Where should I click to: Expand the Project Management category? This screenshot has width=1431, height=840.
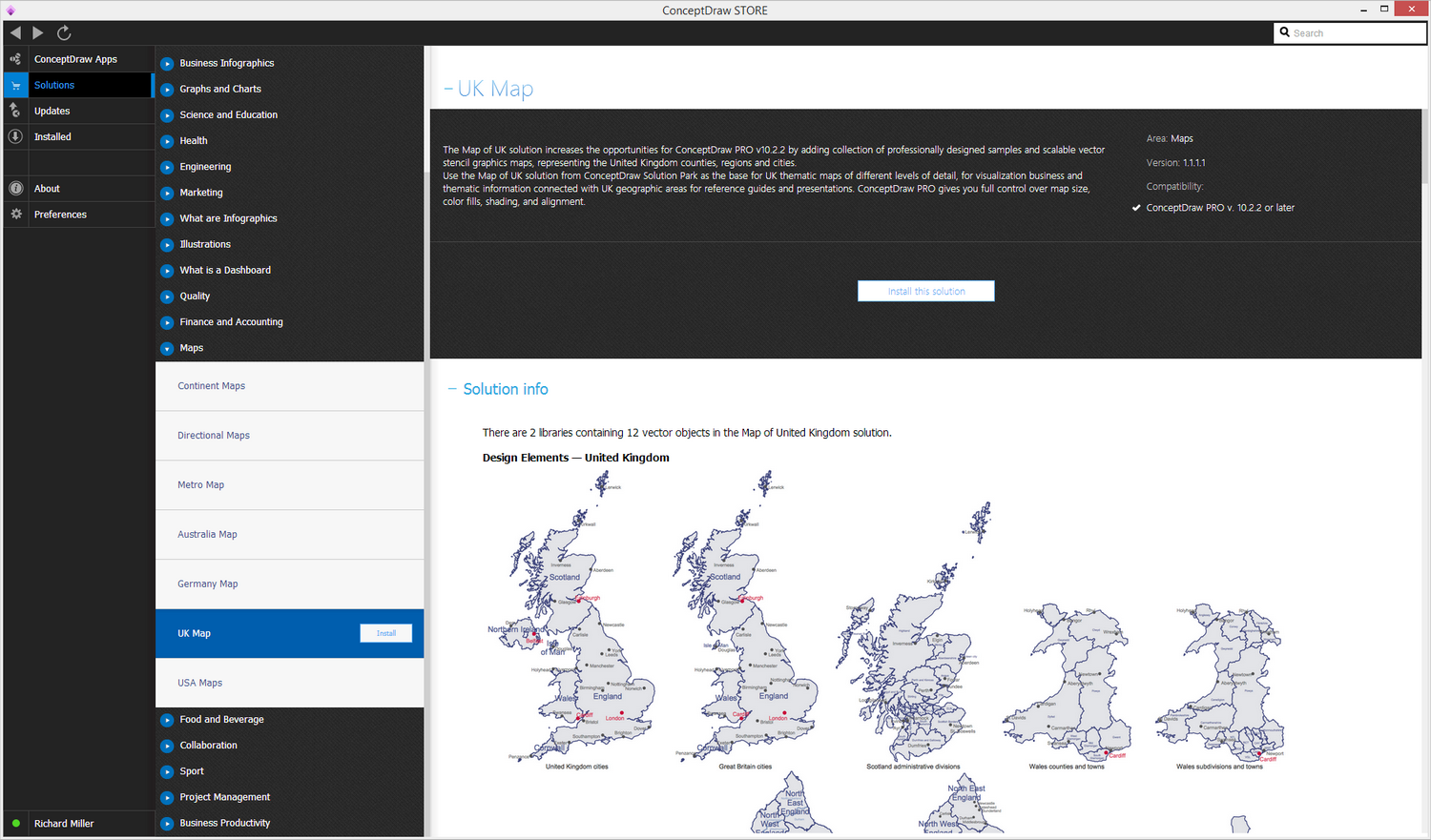click(x=167, y=797)
